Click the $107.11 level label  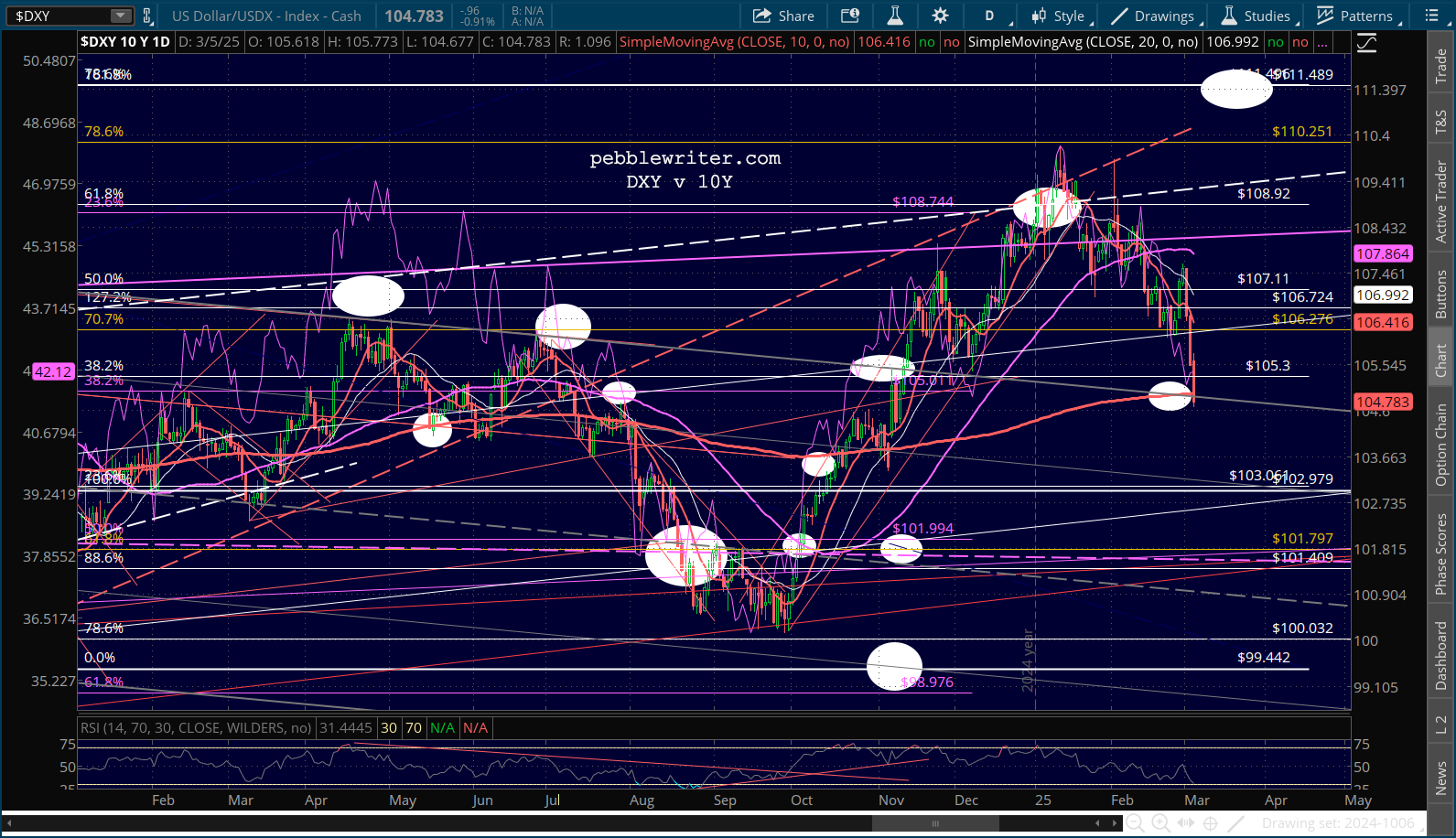point(1263,278)
